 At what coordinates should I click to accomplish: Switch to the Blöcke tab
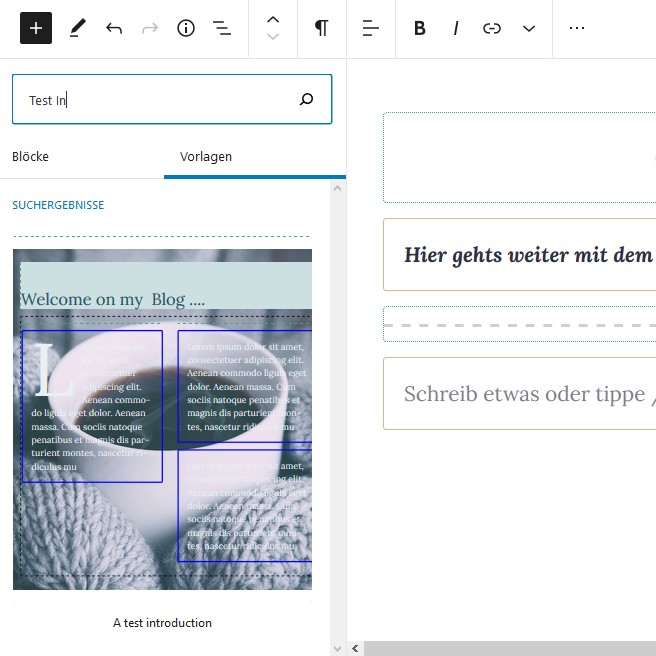pyautogui.click(x=30, y=157)
